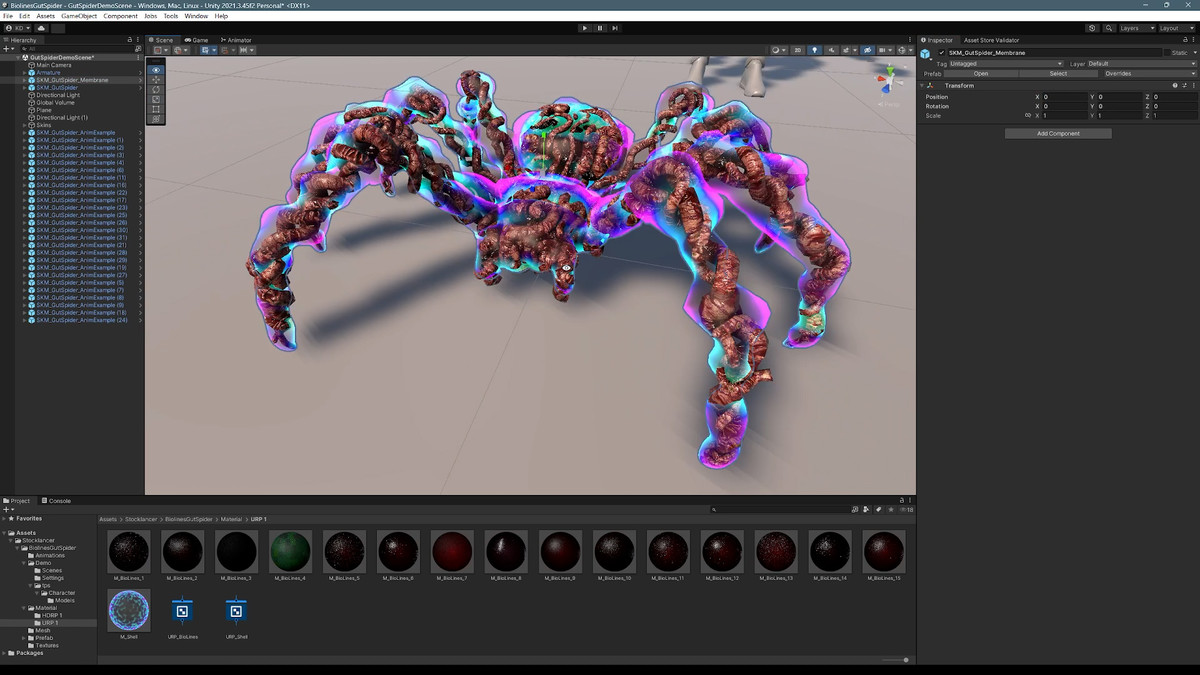Open the GameObject menu

79,16
